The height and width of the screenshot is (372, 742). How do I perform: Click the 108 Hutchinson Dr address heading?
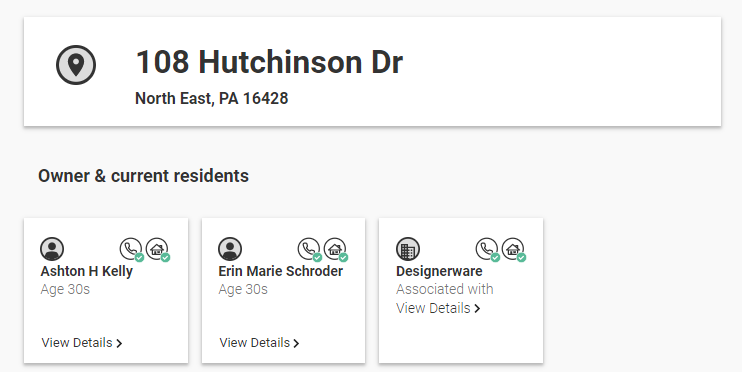pos(269,62)
